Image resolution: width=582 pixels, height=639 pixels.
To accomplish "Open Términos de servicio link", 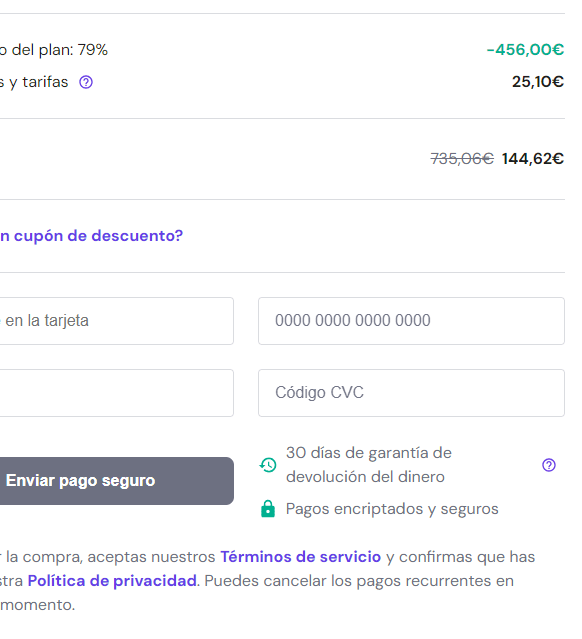I will coord(300,557).
